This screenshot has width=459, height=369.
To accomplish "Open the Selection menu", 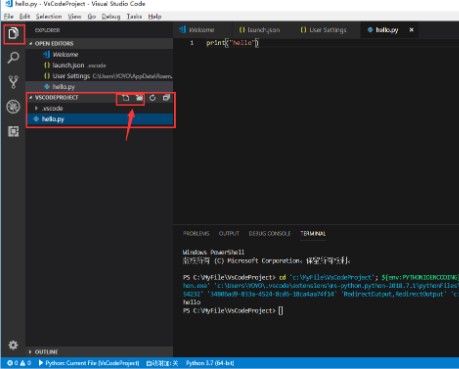I will [49, 16].
